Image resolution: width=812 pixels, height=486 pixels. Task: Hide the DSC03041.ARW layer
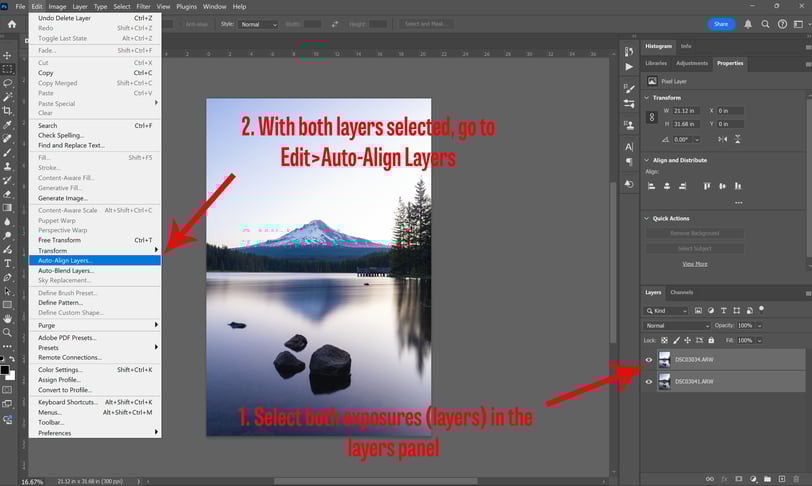[x=648, y=381]
